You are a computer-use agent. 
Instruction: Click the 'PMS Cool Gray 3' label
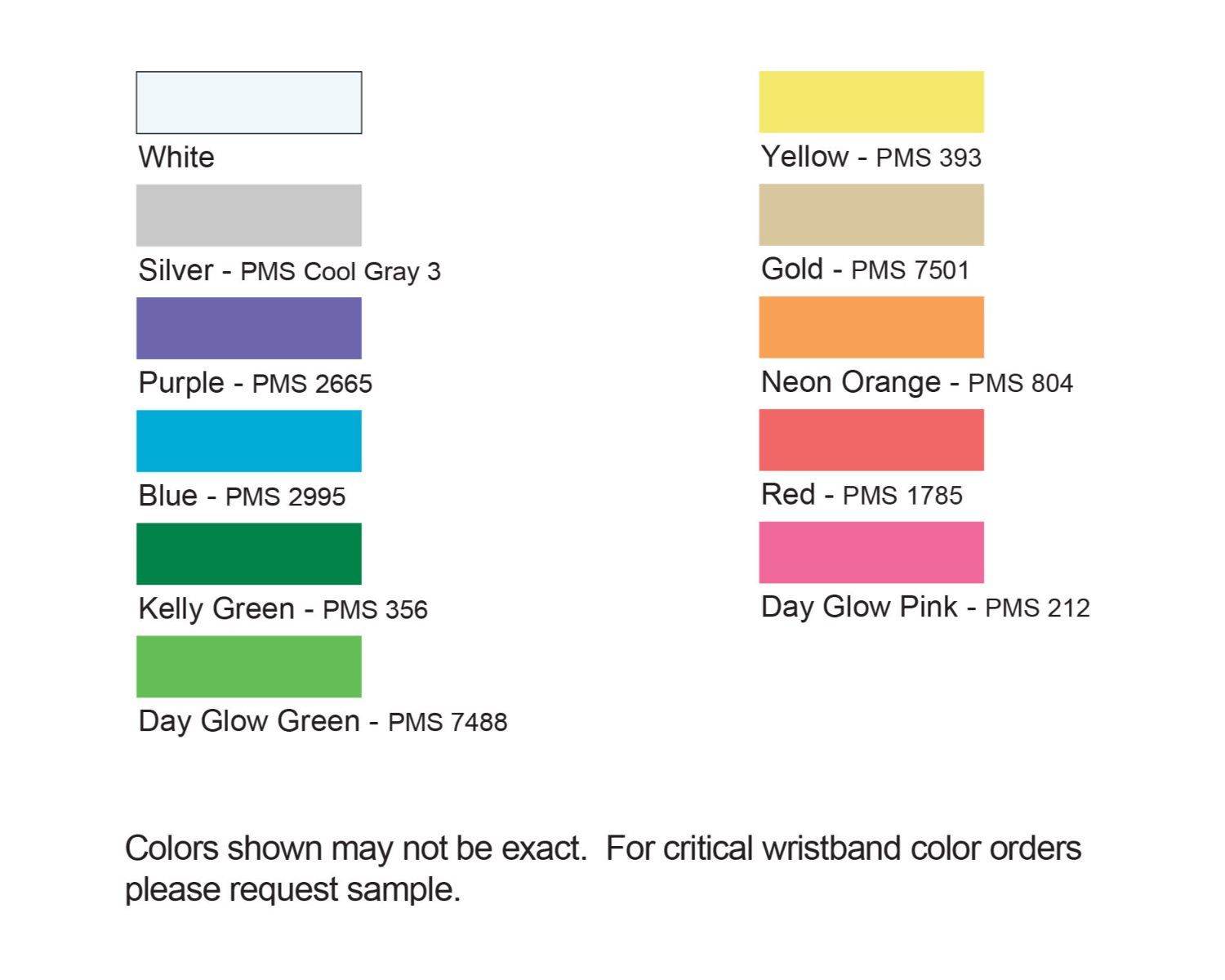(x=341, y=271)
